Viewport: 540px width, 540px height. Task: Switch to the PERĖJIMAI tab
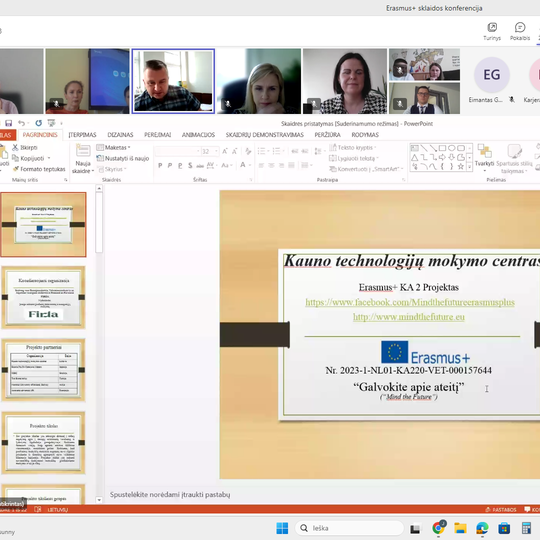click(x=157, y=135)
